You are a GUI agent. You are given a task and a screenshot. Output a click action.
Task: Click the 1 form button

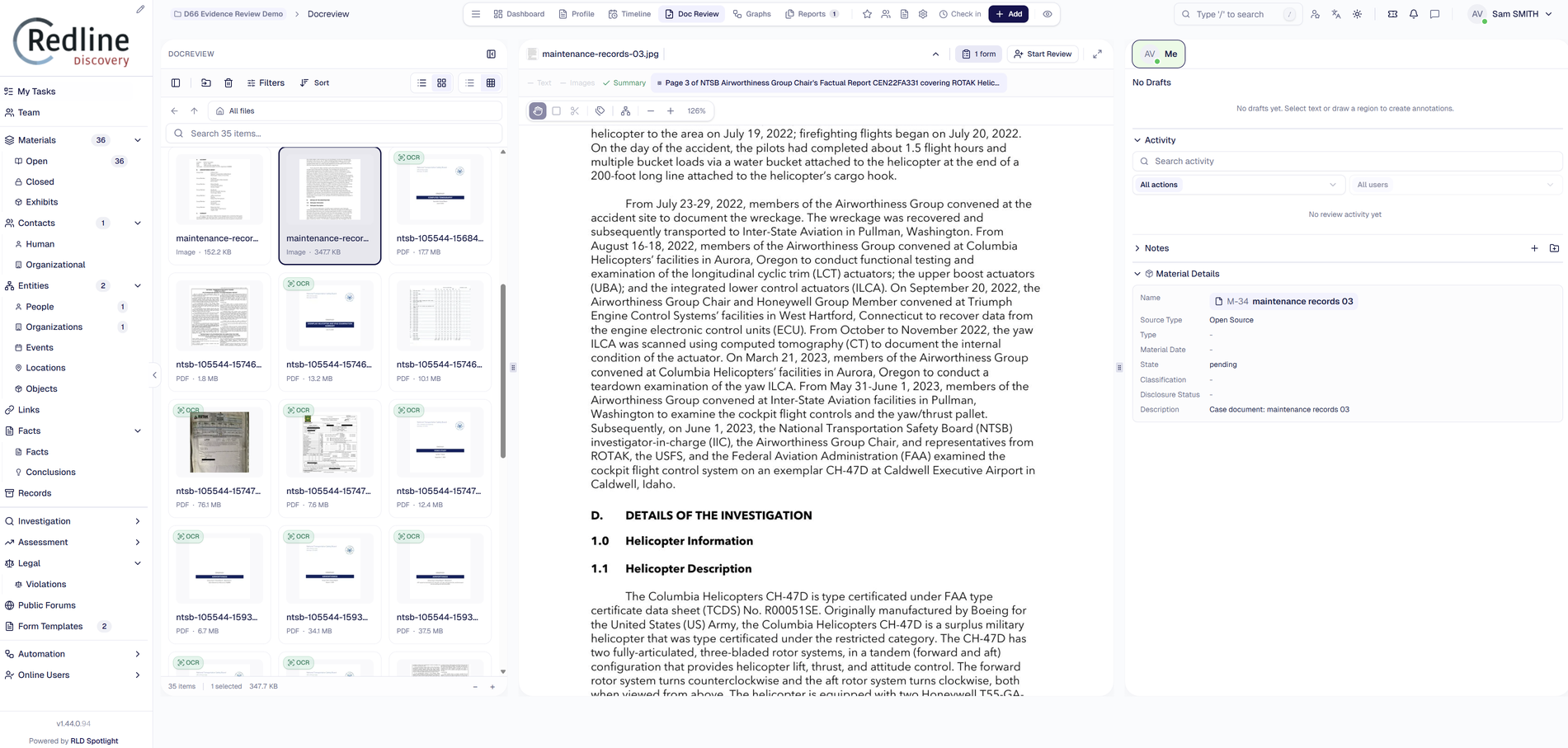(979, 54)
